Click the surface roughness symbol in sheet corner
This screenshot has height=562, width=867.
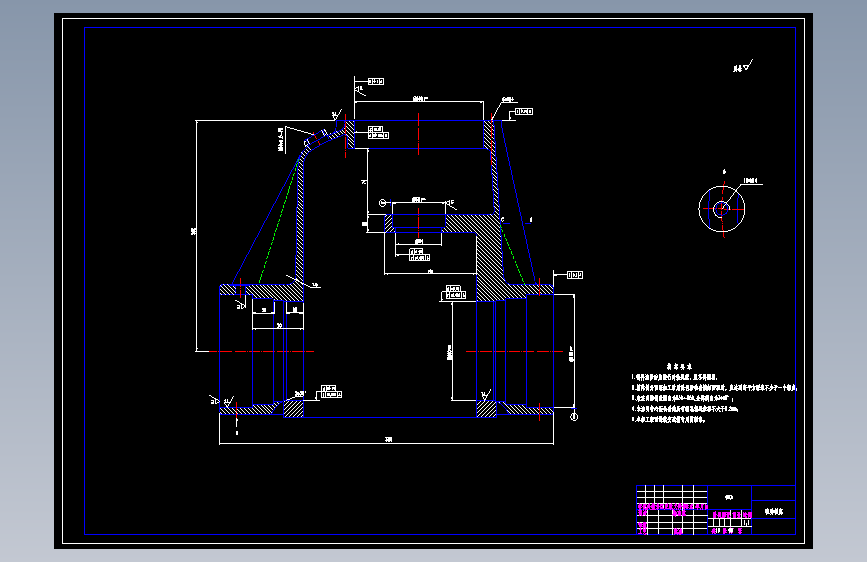tap(743, 66)
